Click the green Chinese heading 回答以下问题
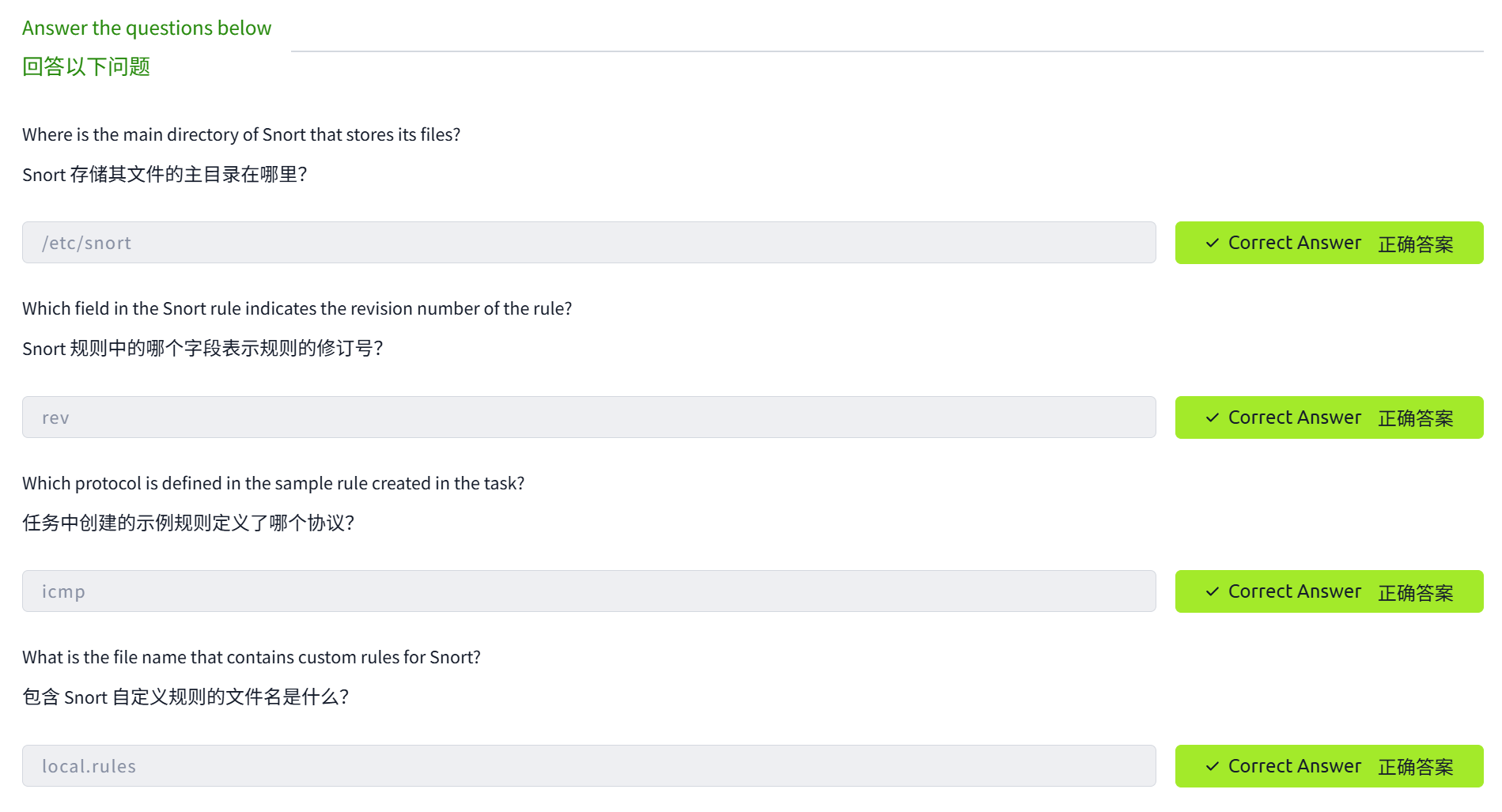The width and height of the screenshot is (1502, 812). tap(86, 67)
